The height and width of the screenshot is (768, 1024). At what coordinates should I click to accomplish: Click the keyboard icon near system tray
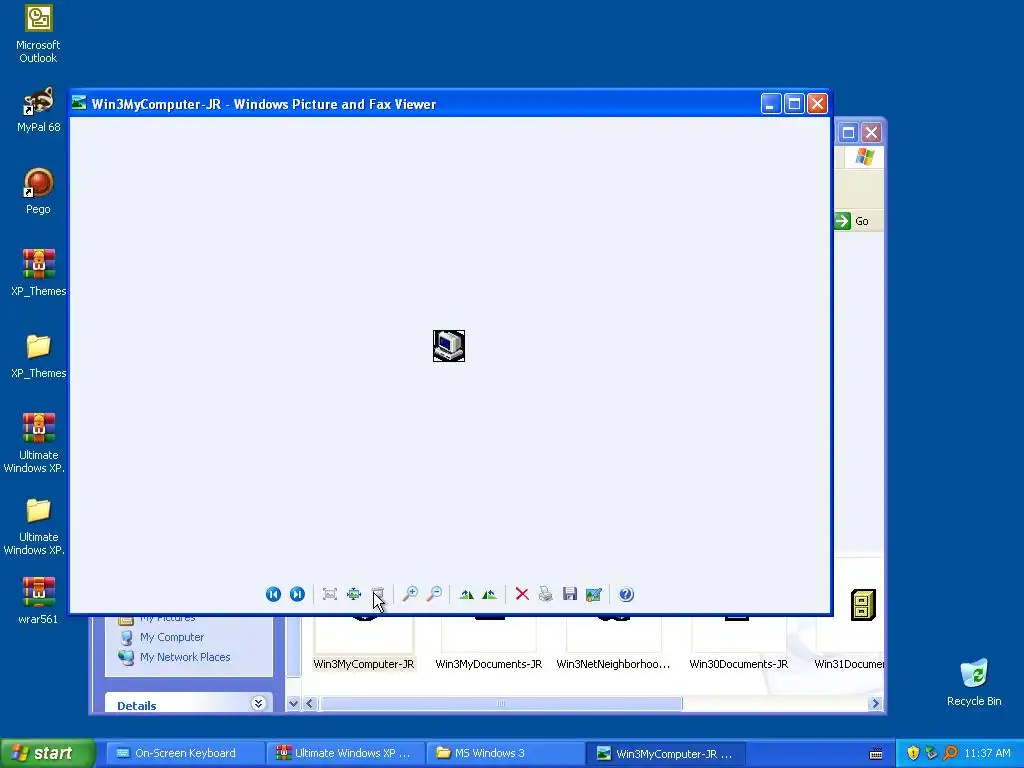876,754
